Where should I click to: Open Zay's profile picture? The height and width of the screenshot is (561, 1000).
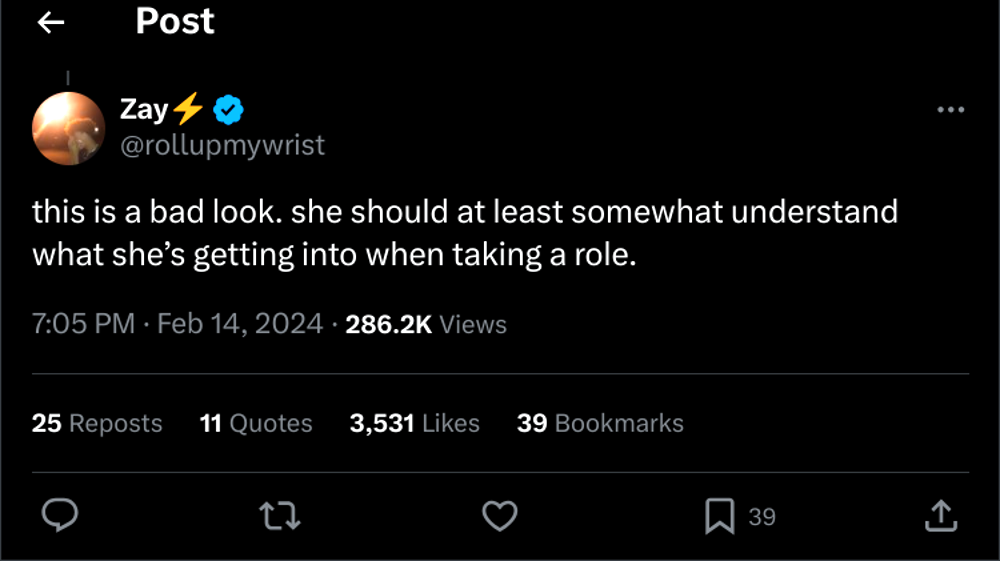pyautogui.click(x=69, y=128)
